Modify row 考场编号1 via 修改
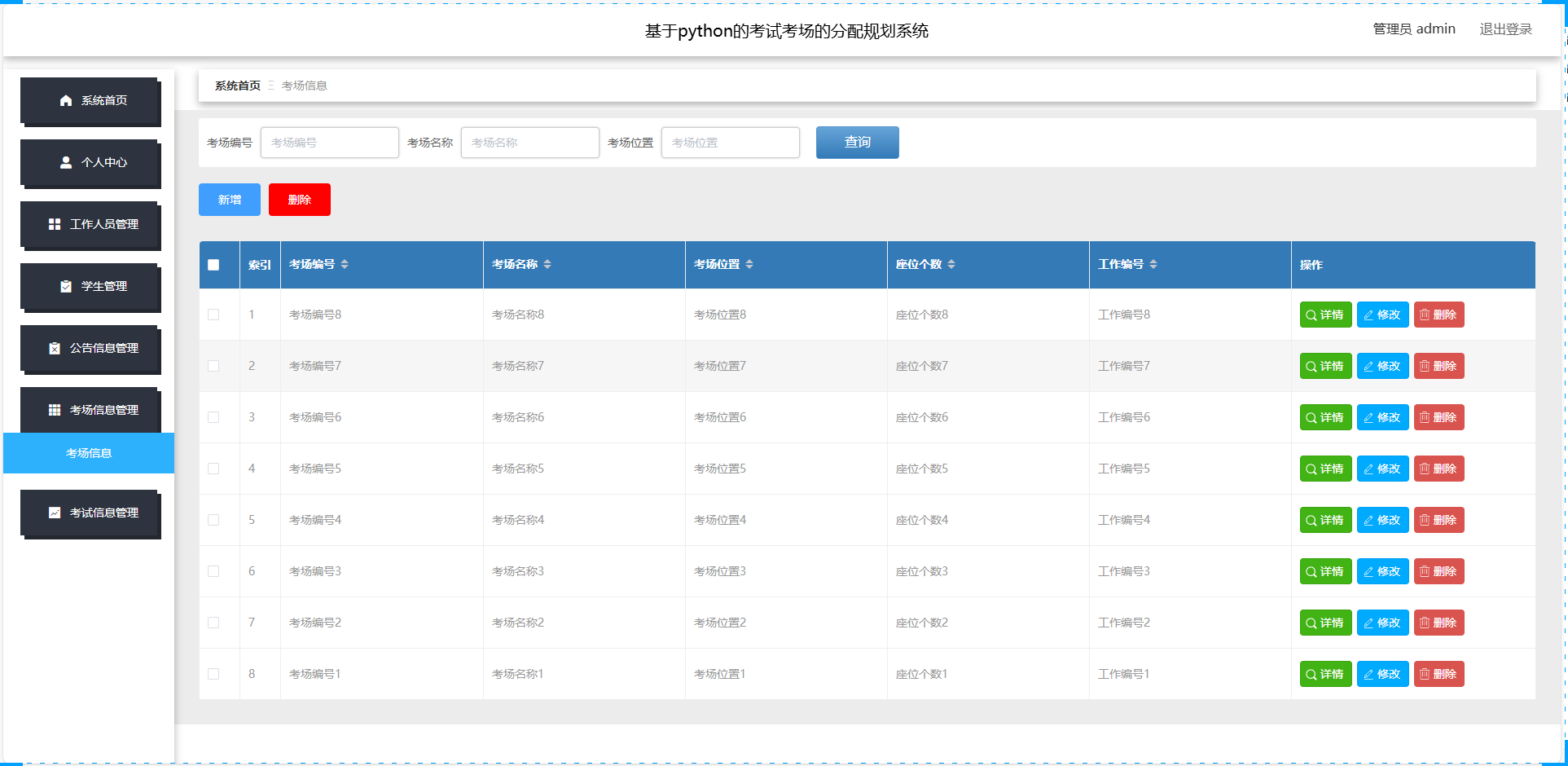 (x=1382, y=674)
